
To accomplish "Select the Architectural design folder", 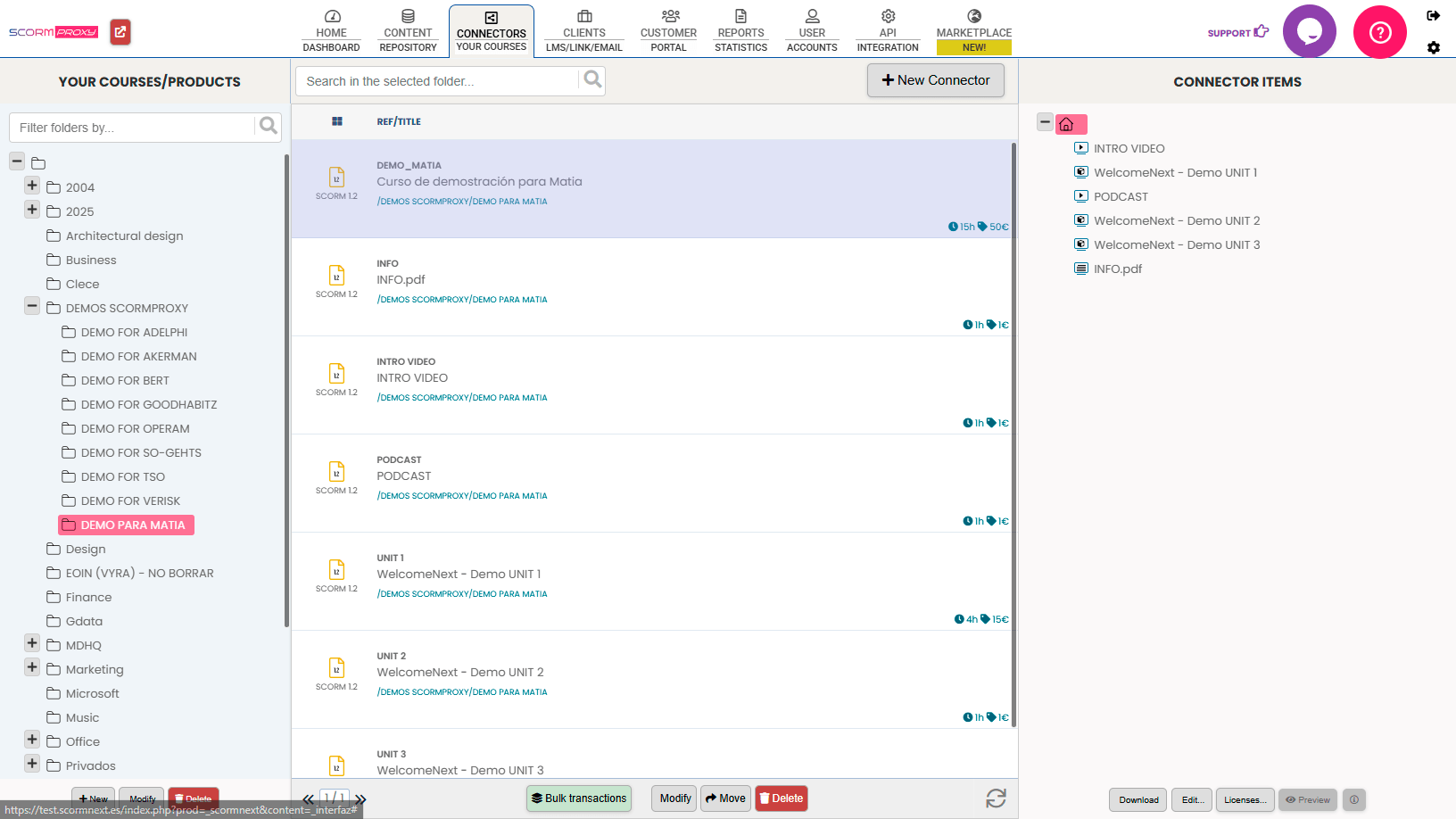I will click(x=124, y=236).
